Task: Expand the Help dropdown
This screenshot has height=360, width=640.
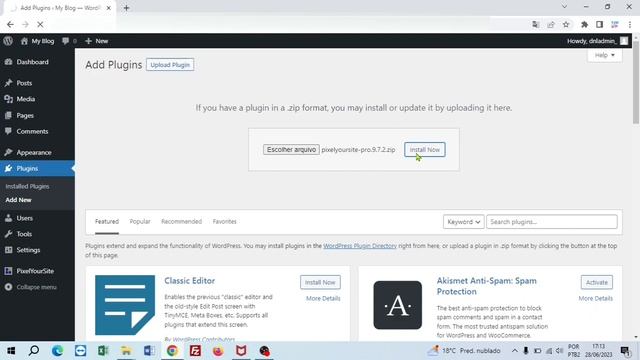Action: pyautogui.click(x=604, y=55)
